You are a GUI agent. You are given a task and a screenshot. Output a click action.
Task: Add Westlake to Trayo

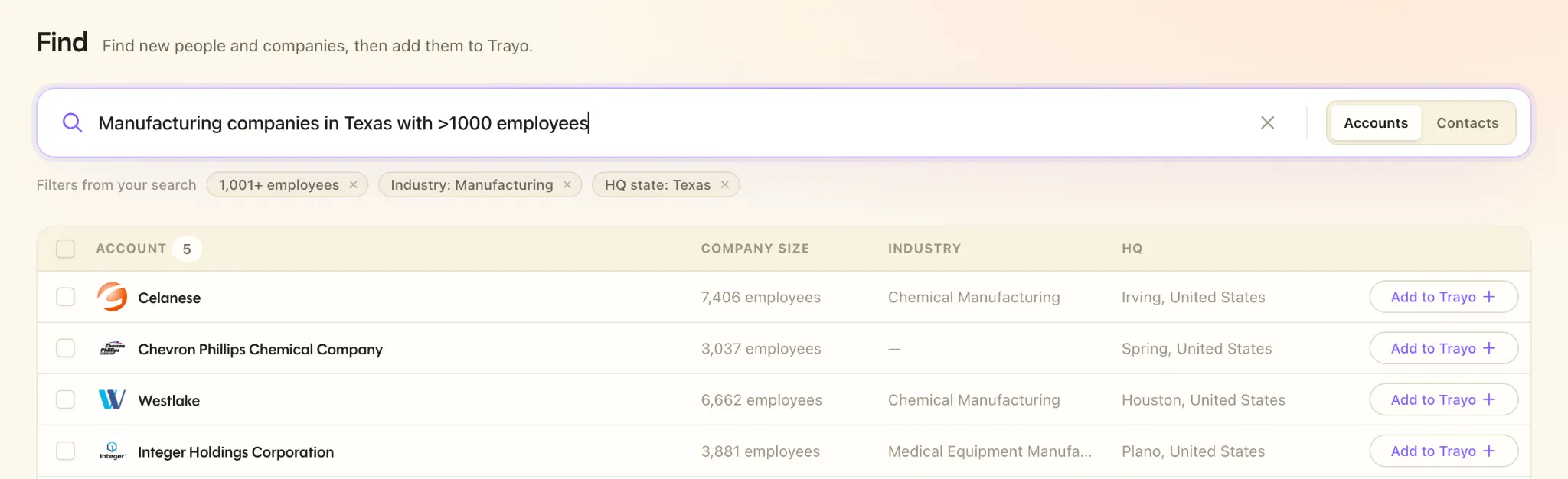[1443, 399]
